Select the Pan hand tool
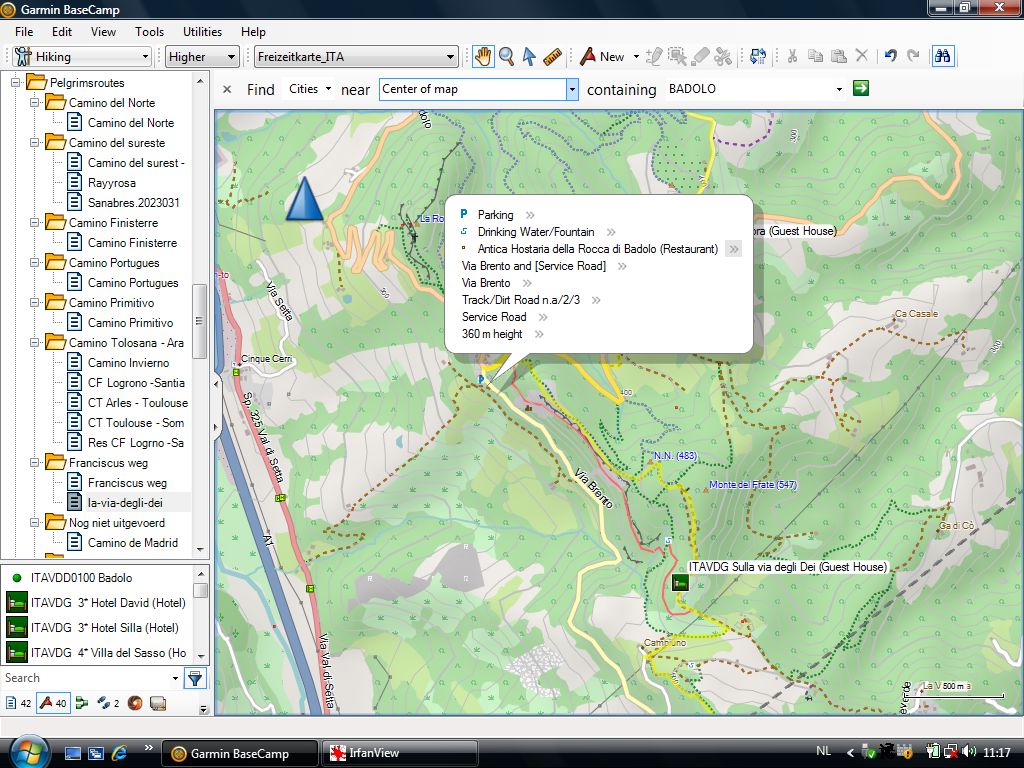This screenshot has height=768, width=1024. pos(483,57)
